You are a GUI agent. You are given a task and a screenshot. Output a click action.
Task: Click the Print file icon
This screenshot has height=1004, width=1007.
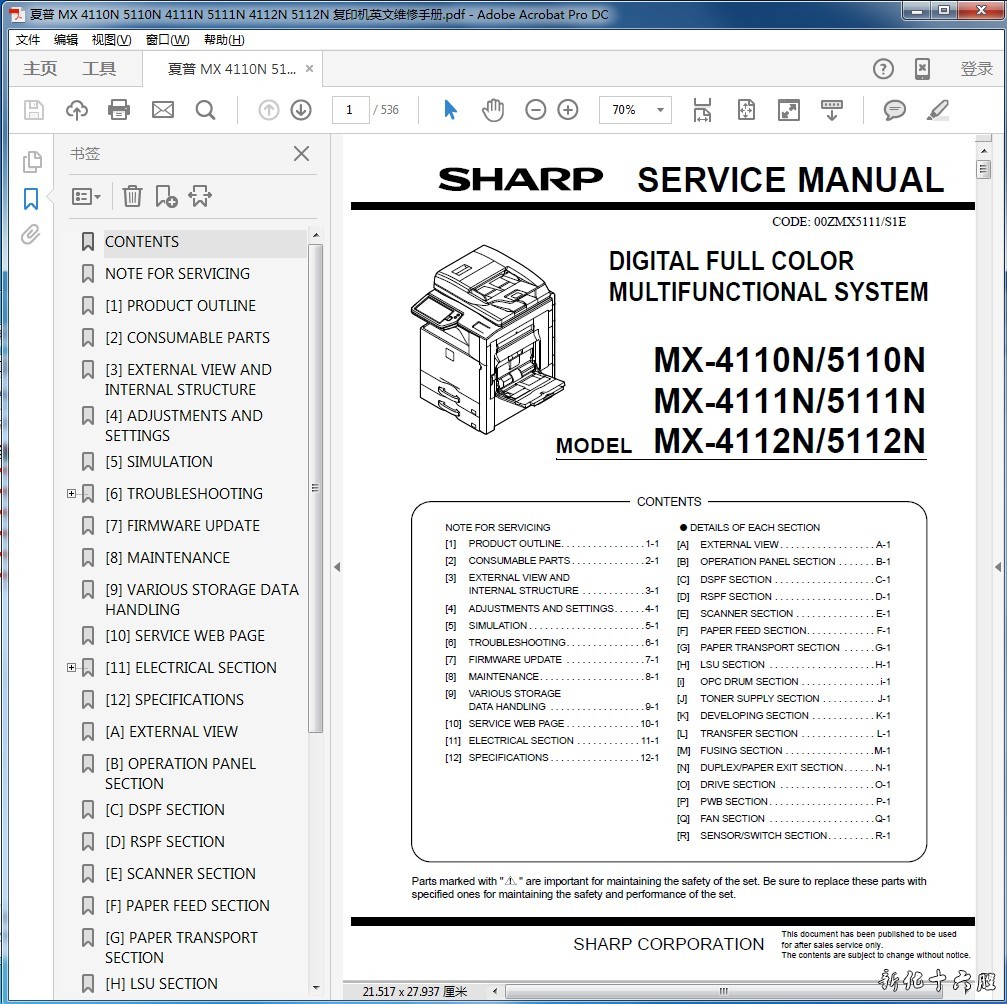pyautogui.click(x=119, y=110)
